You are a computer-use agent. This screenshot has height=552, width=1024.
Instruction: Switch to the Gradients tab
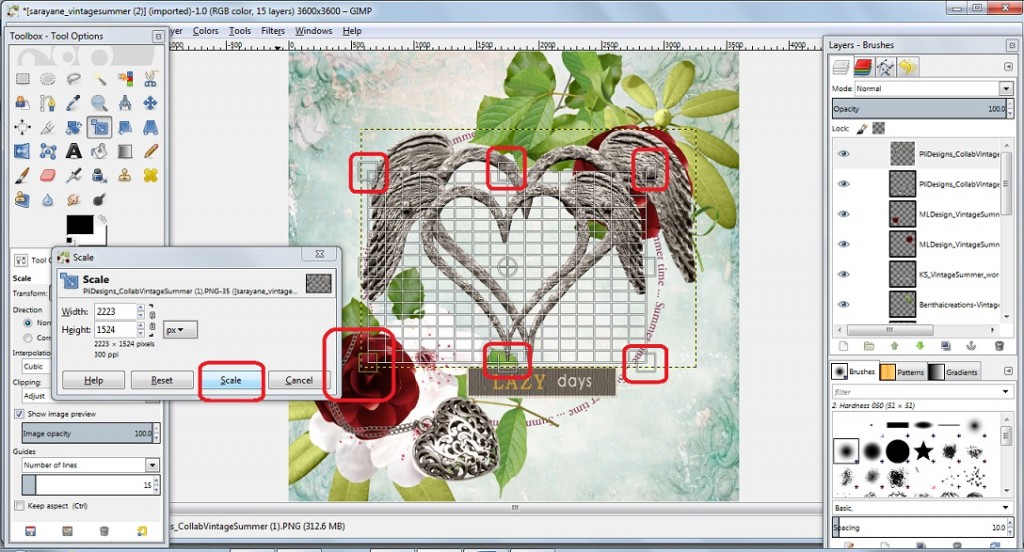point(953,372)
